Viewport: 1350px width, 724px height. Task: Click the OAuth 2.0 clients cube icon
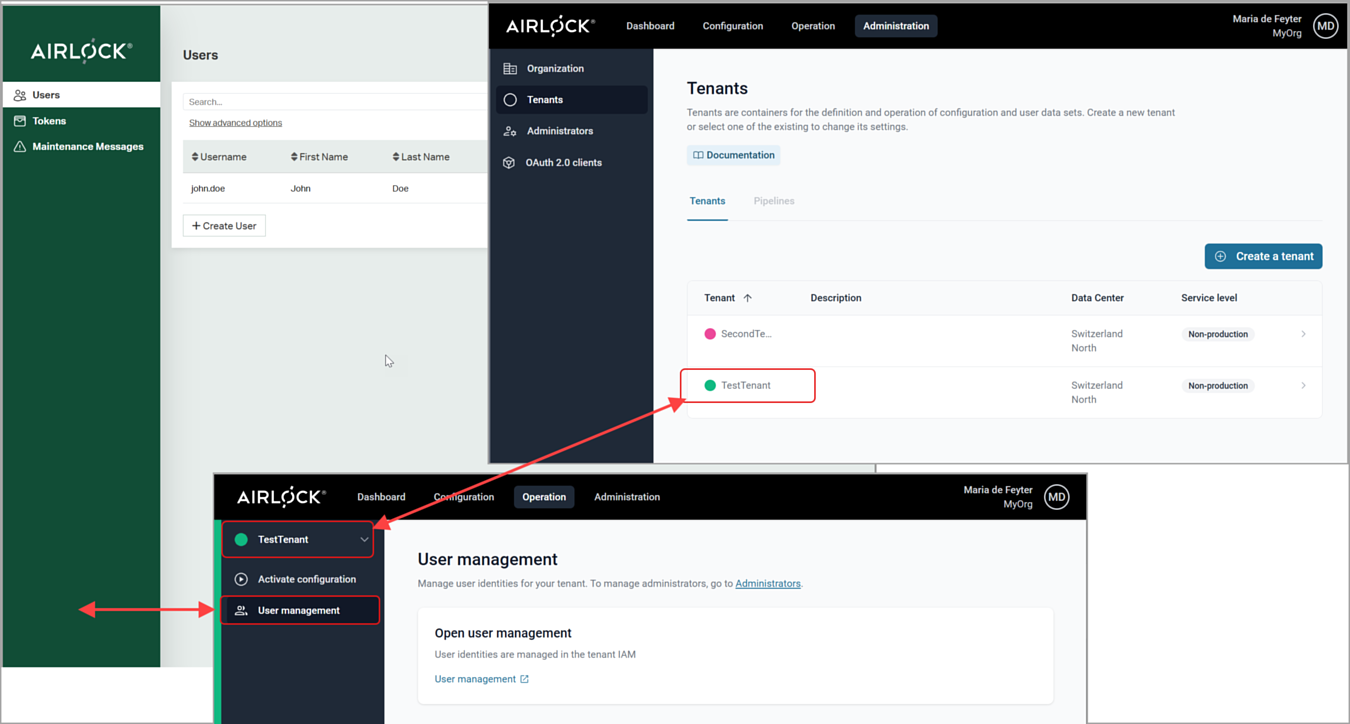tap(509, 162)
